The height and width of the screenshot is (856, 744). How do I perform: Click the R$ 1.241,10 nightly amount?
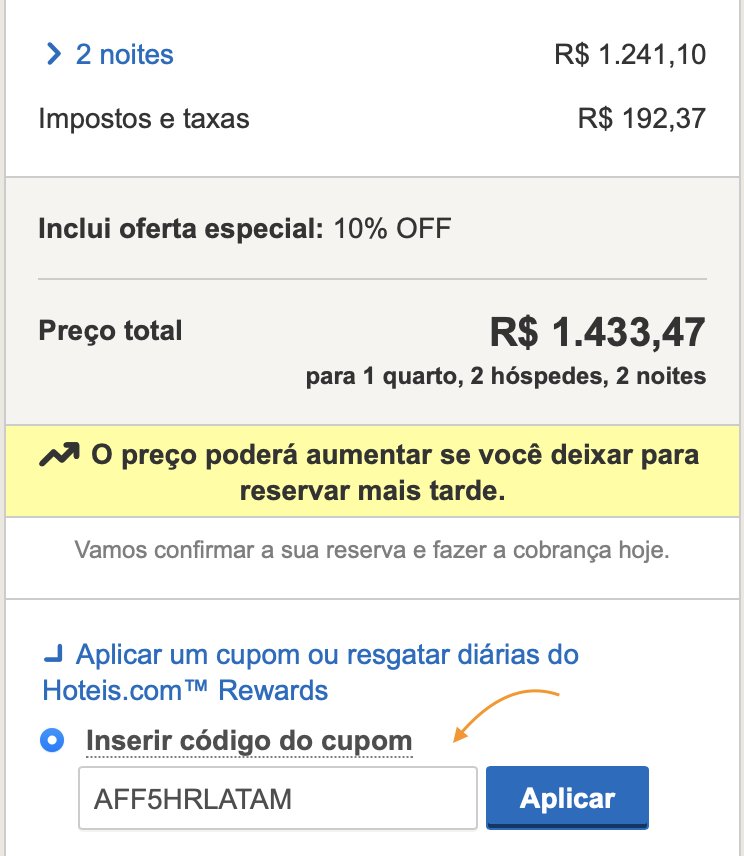tap(630, 55)
